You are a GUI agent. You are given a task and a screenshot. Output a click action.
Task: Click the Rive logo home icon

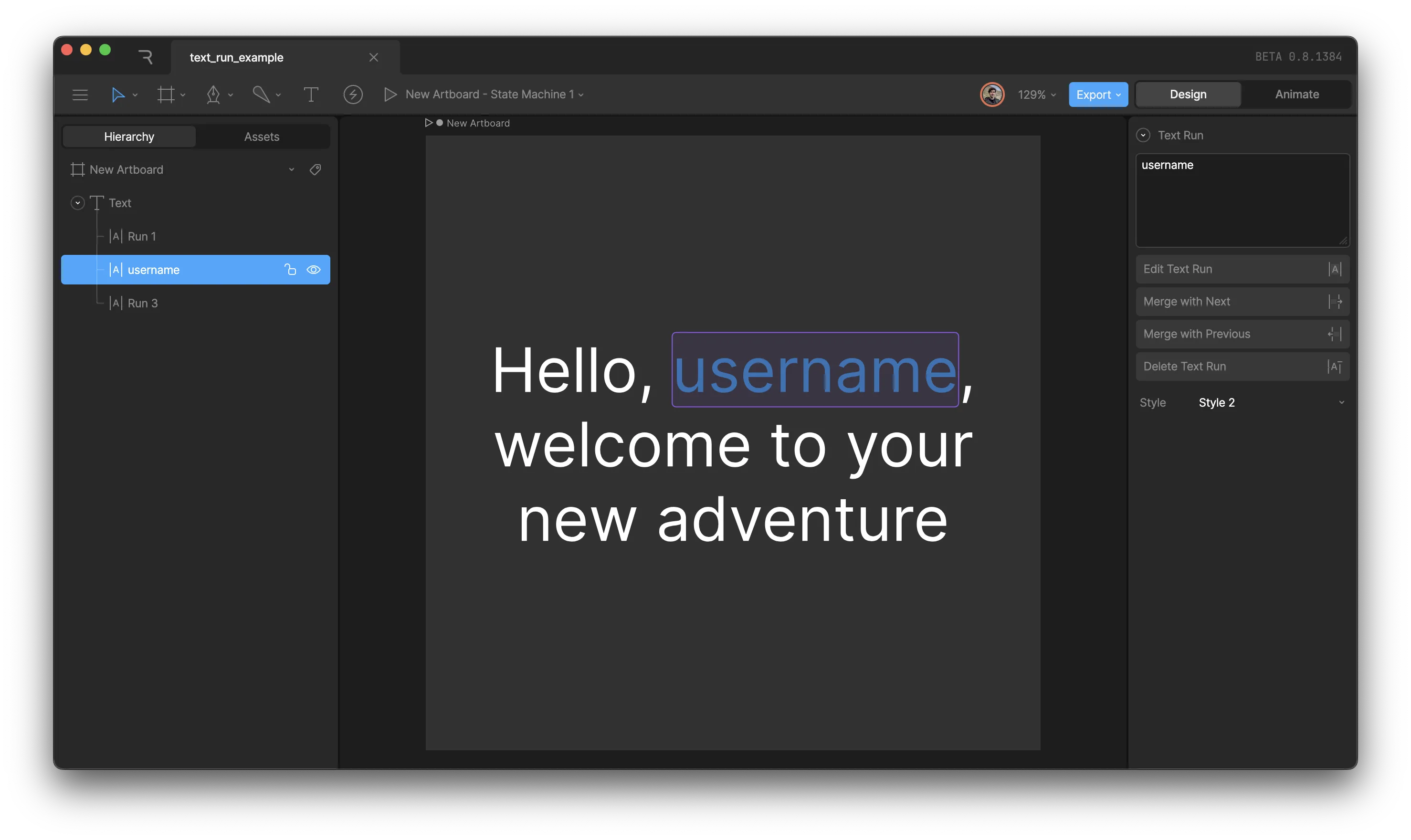(x=146, y=57)
